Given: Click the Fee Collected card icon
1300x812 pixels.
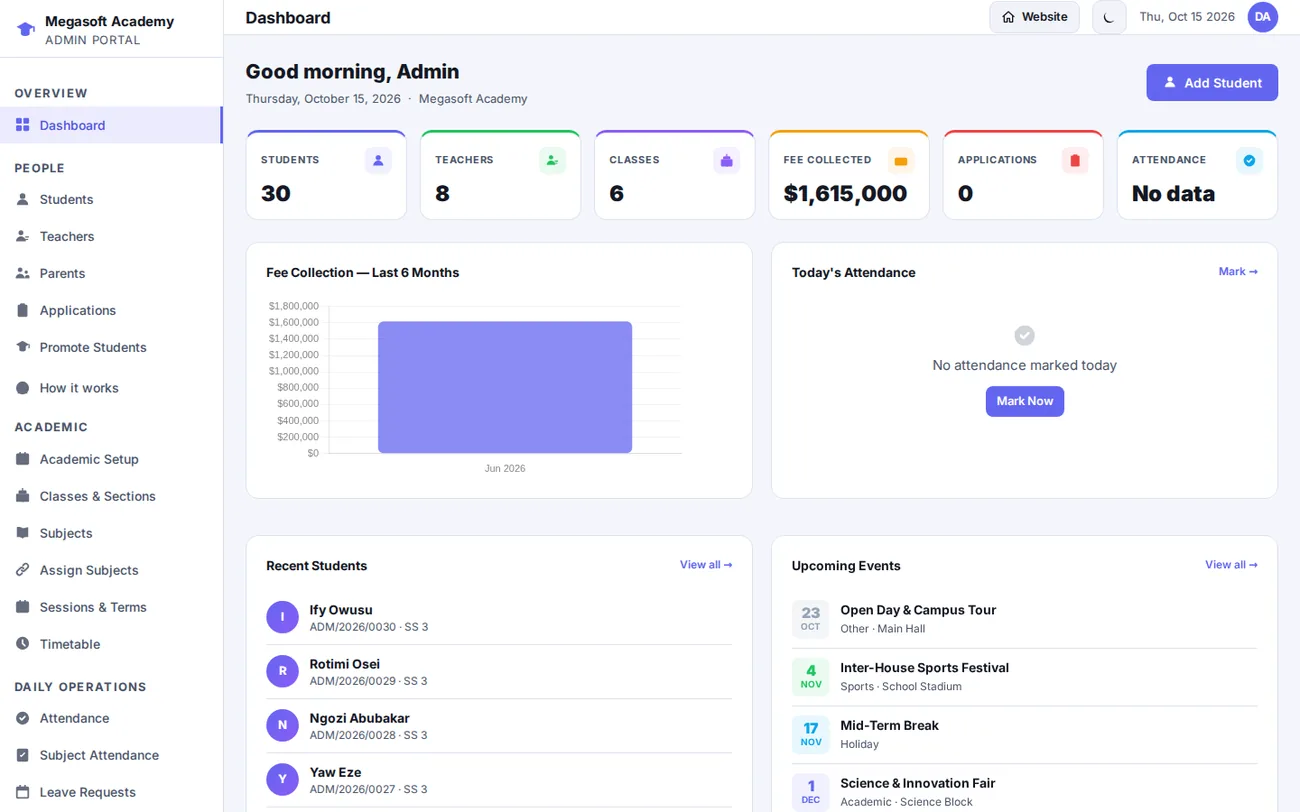Looking at the screenshot, I should pos(901,161).
